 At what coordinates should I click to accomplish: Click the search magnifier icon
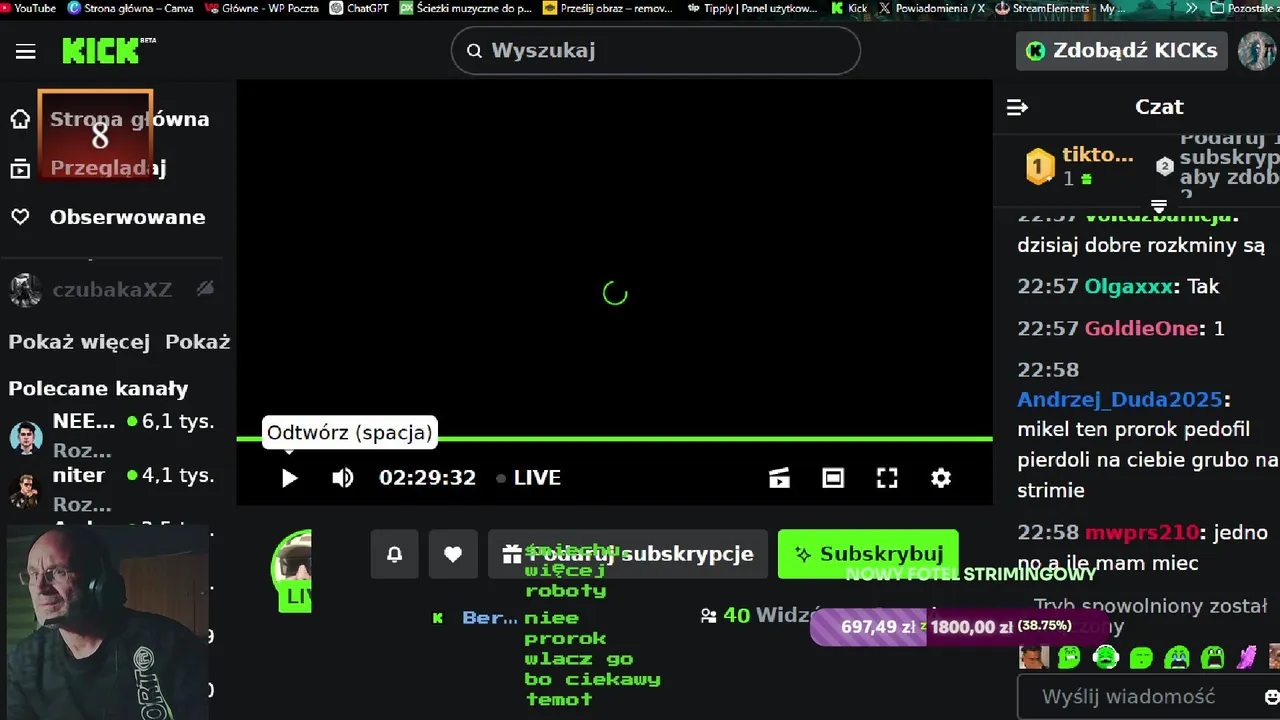tap(474, 51)
